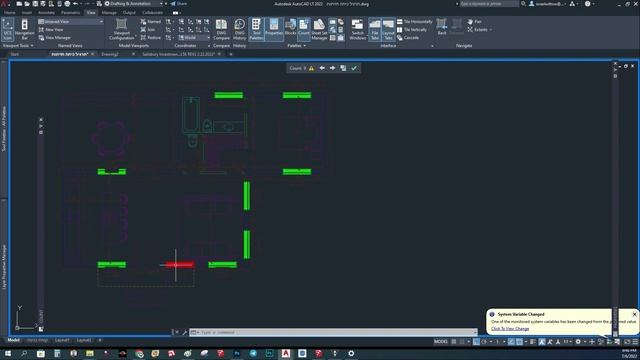Viewport: 640px width, 360px height.
Task: Select the Pan tool
Action: pos(474,22)
